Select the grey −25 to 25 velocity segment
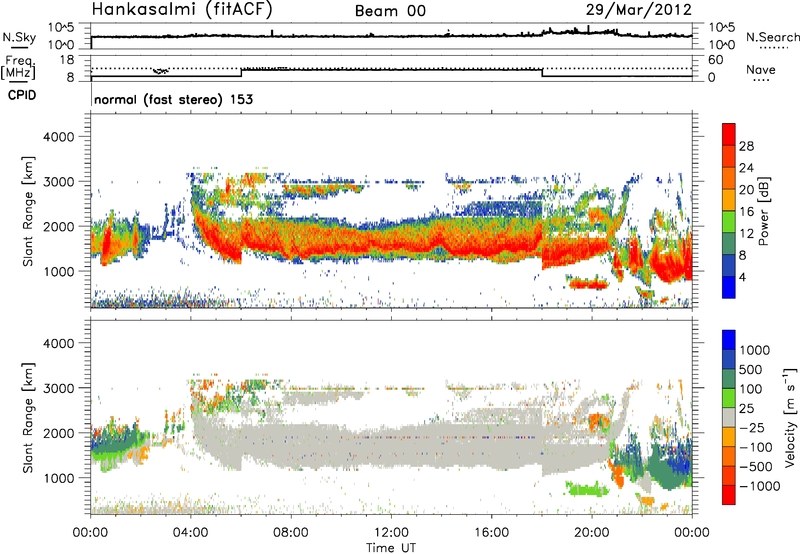This screenshot has width=800, height=554. click(x=729, y=417)
